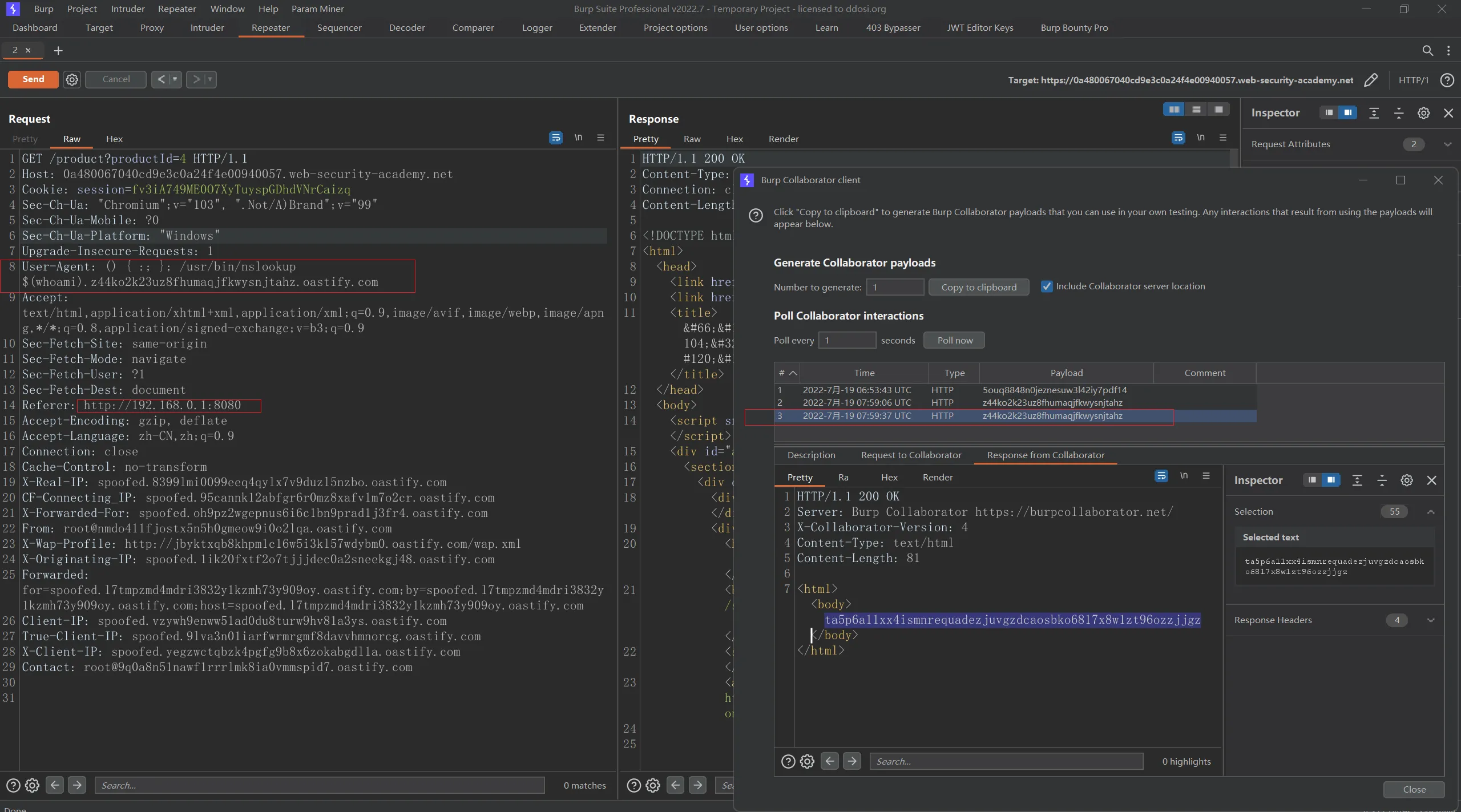Open the Decoder tab
This screenshot has width=1461, height=812.
click(407, 27)
